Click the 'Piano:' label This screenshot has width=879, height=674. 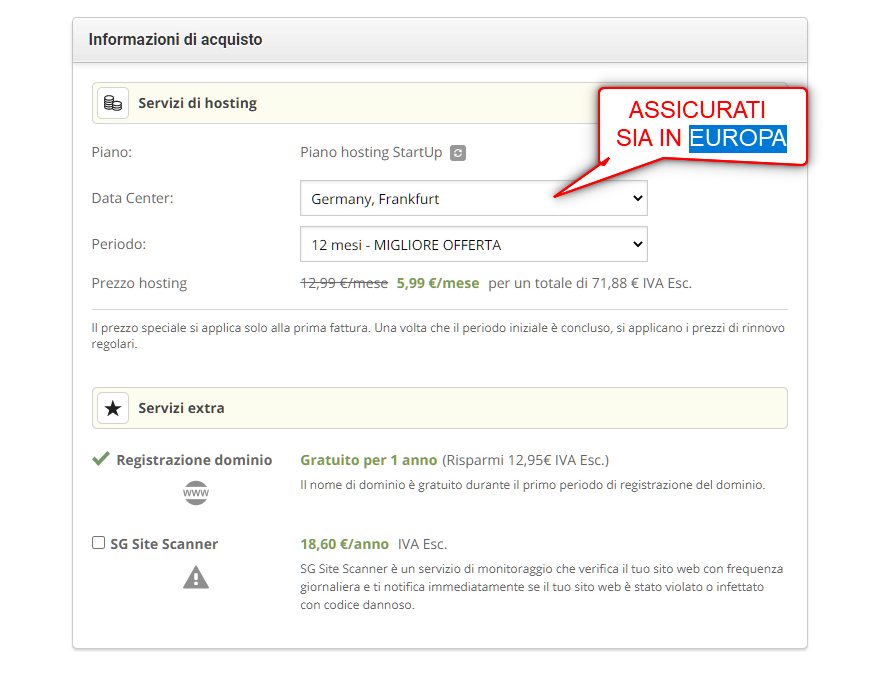click(112, 153)
